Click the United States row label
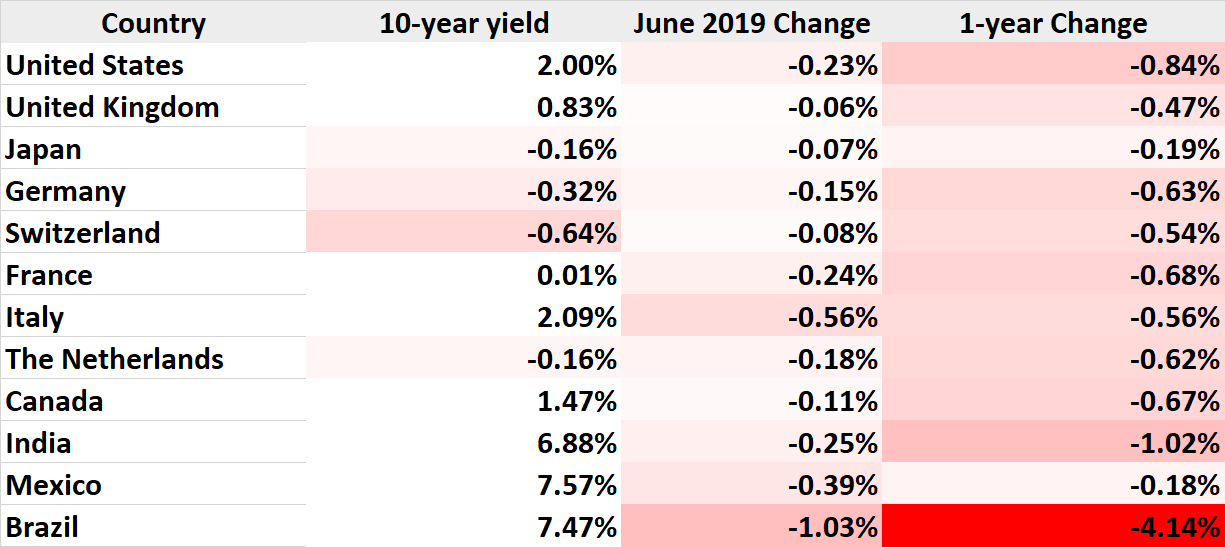This screenshot has height=547, width=1225. pos(95,66)
